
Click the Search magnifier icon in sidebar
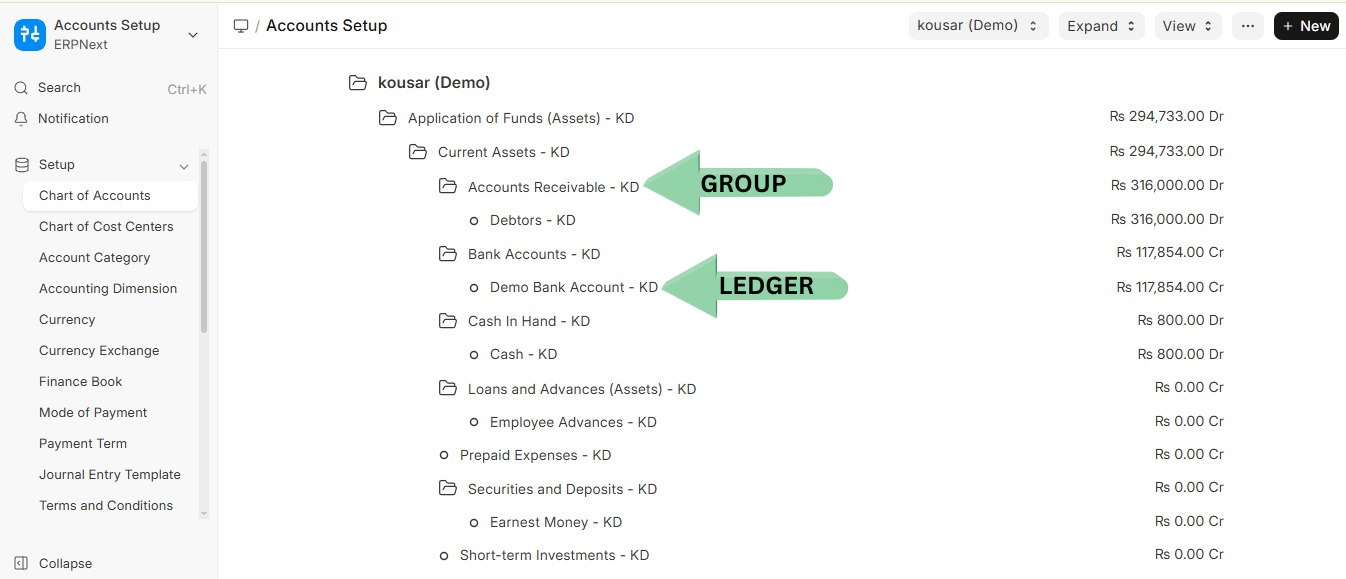(x=21, y=88)
